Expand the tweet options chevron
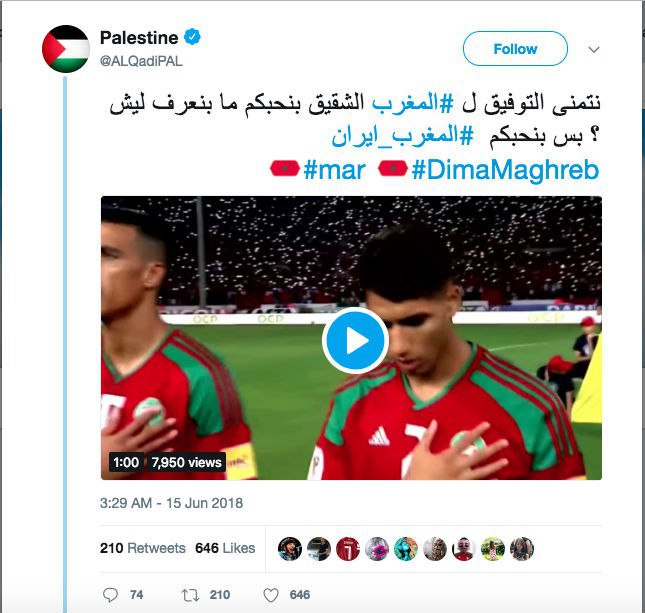 click(594, 50)
